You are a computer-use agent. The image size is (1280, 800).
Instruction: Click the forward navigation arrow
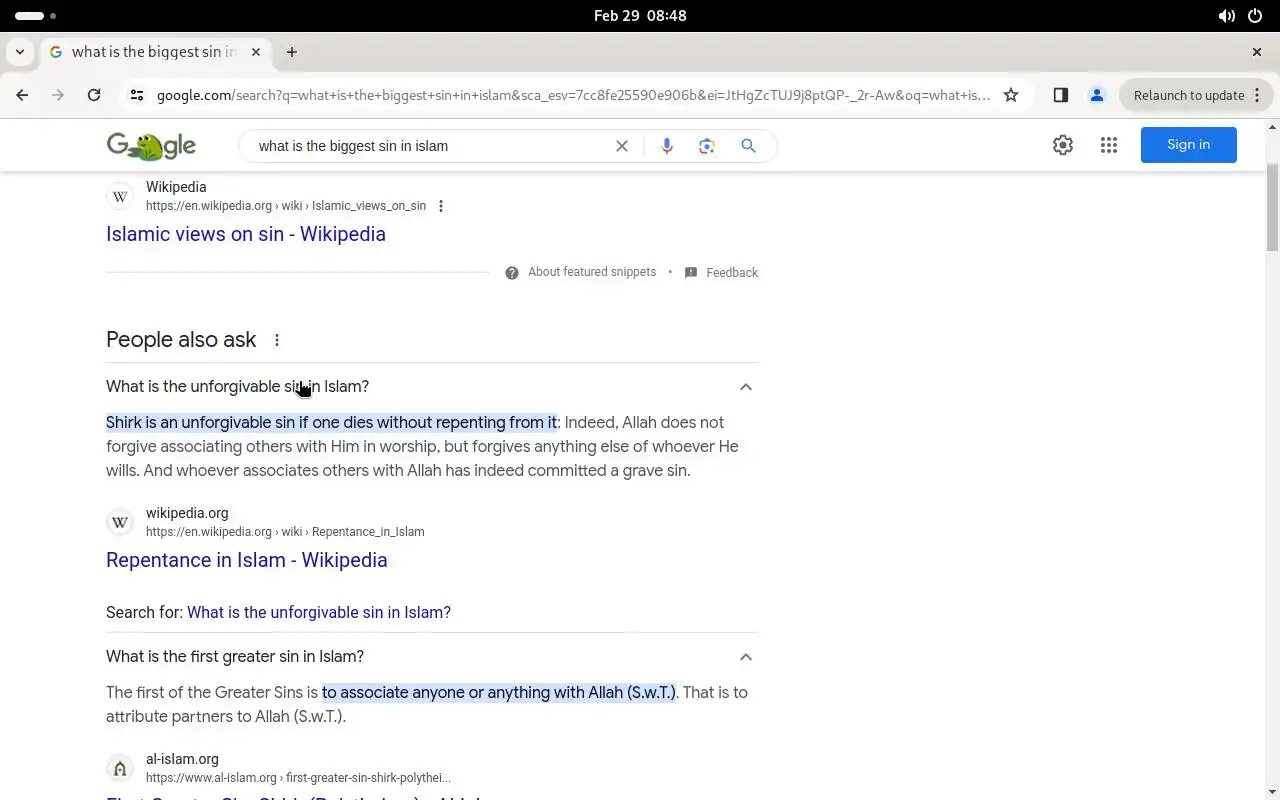pyautogui.click(x=58, y=95)
